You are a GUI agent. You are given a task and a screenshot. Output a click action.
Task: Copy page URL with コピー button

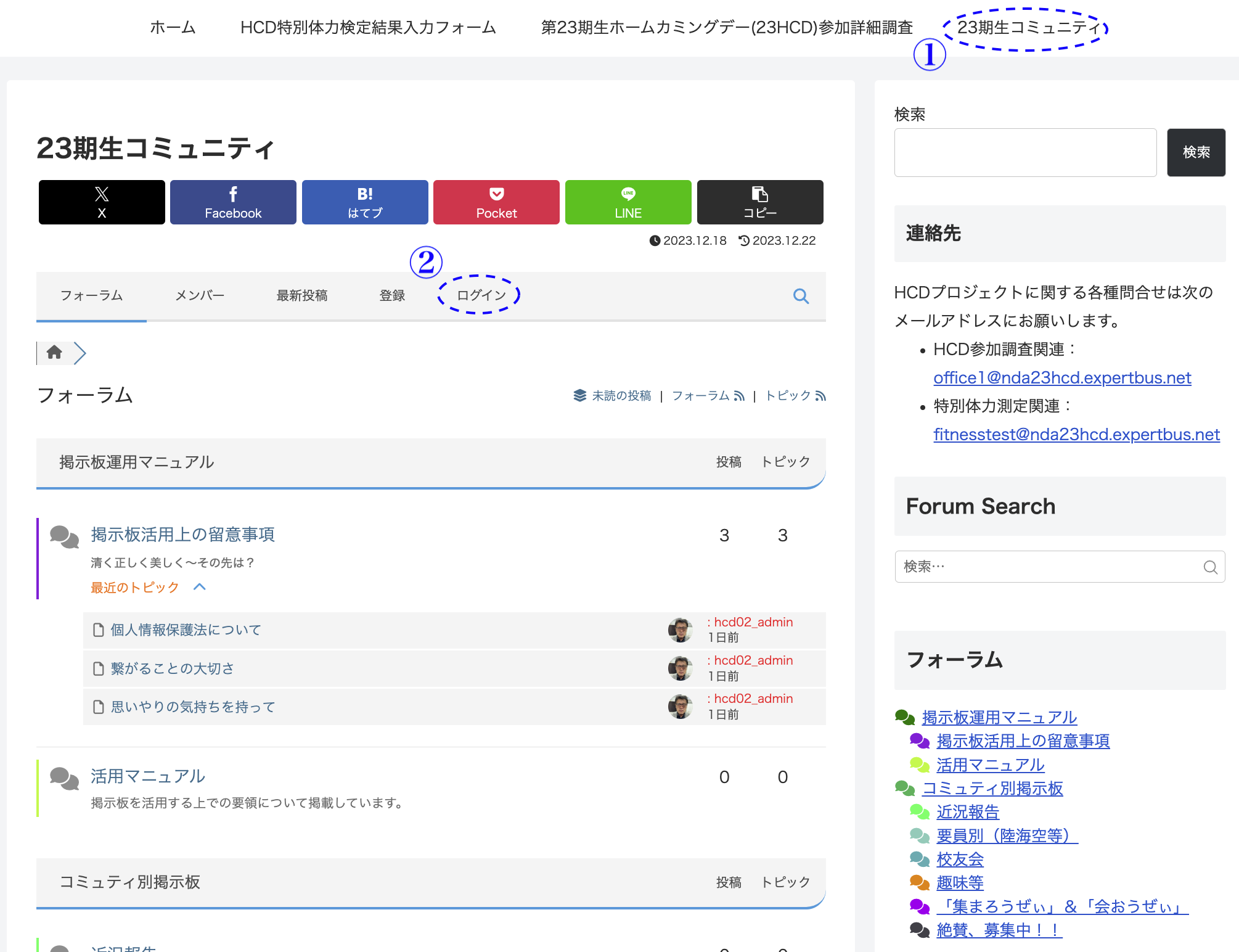759,202
